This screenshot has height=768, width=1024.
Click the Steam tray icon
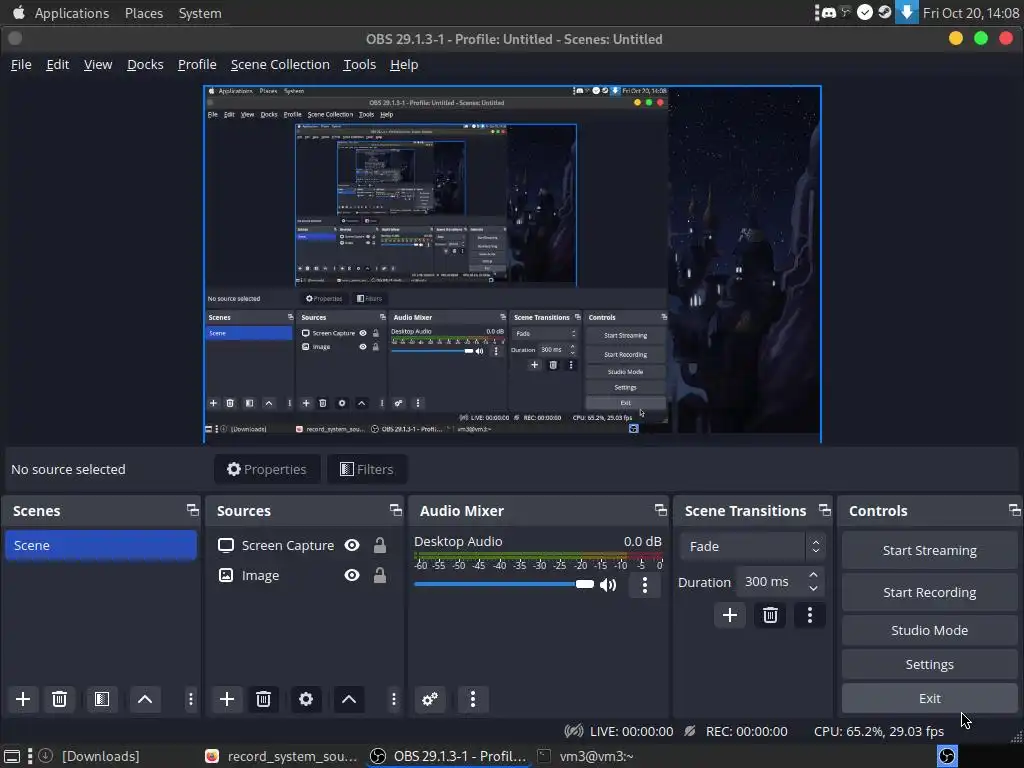tap(884, 12)
